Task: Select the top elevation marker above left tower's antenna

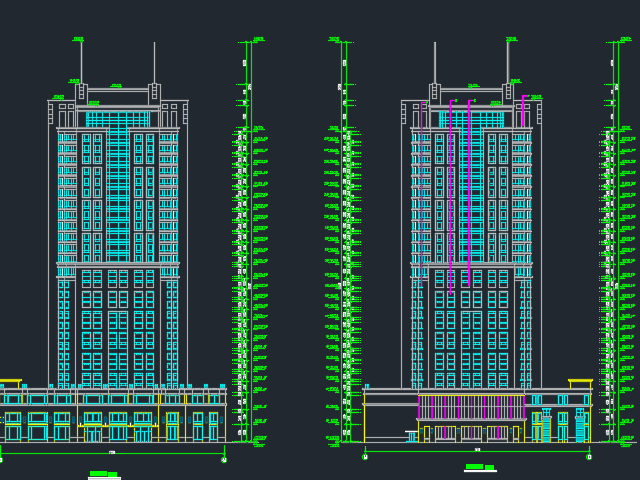Action: tap(79, 39)
